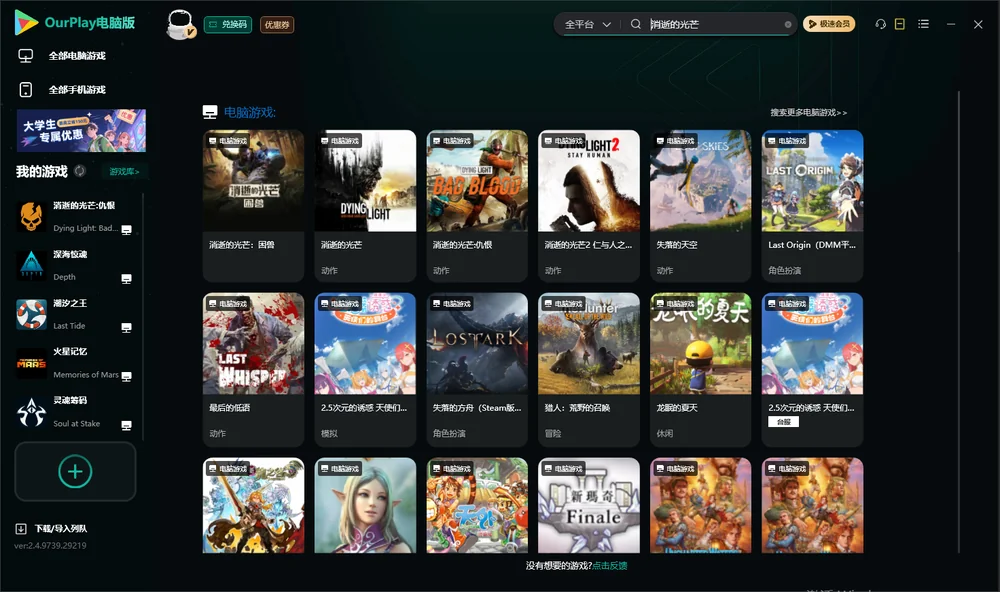Viewport: 1000px width, 592px height.
Task: Open the 游戏库> library link
Action: tap(124, 172)
